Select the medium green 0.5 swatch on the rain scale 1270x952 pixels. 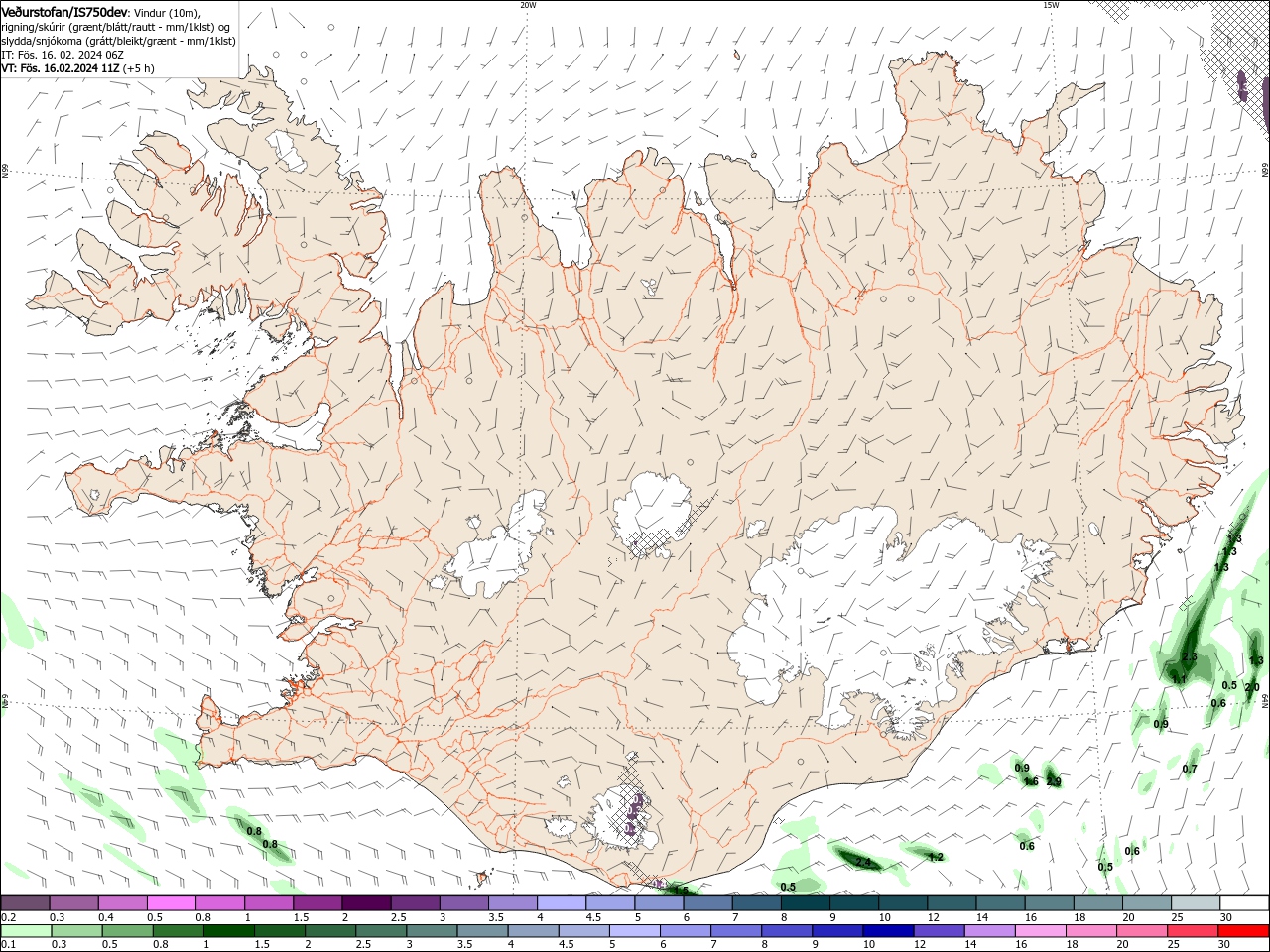[x=127, y=931]
